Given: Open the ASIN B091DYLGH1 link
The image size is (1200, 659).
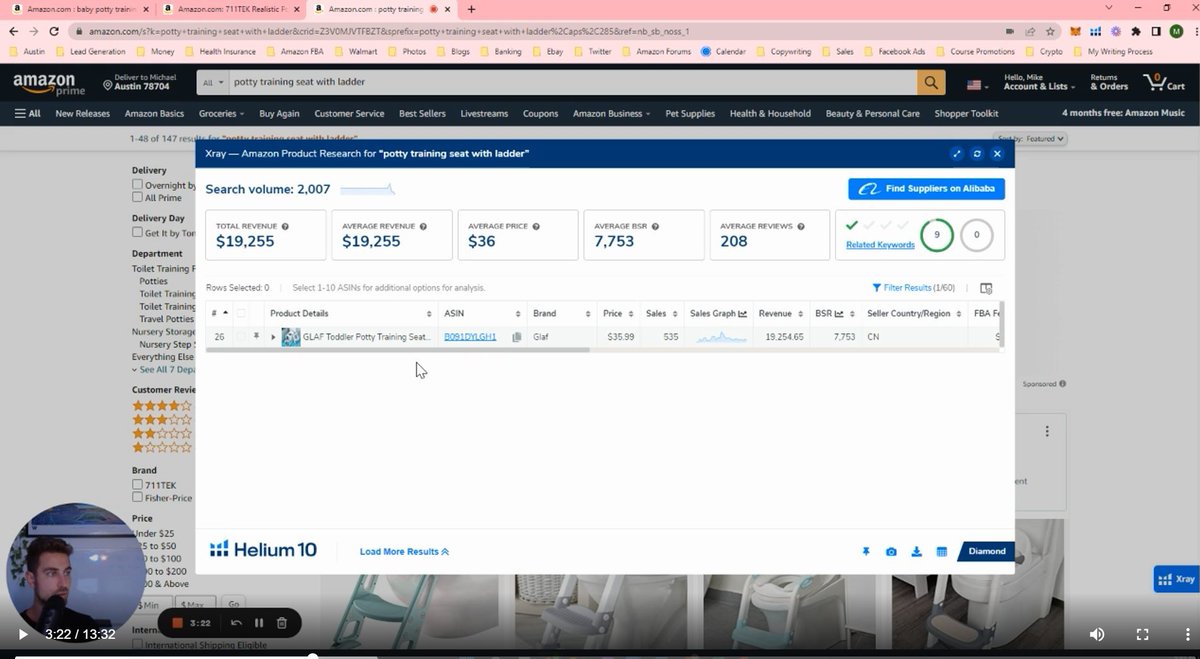Looking at the screenshot, I should 470,337.
